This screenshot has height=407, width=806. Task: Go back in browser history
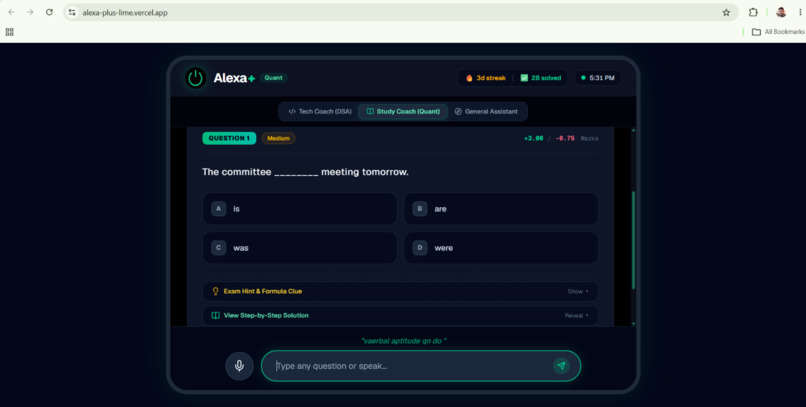(11, 12)
